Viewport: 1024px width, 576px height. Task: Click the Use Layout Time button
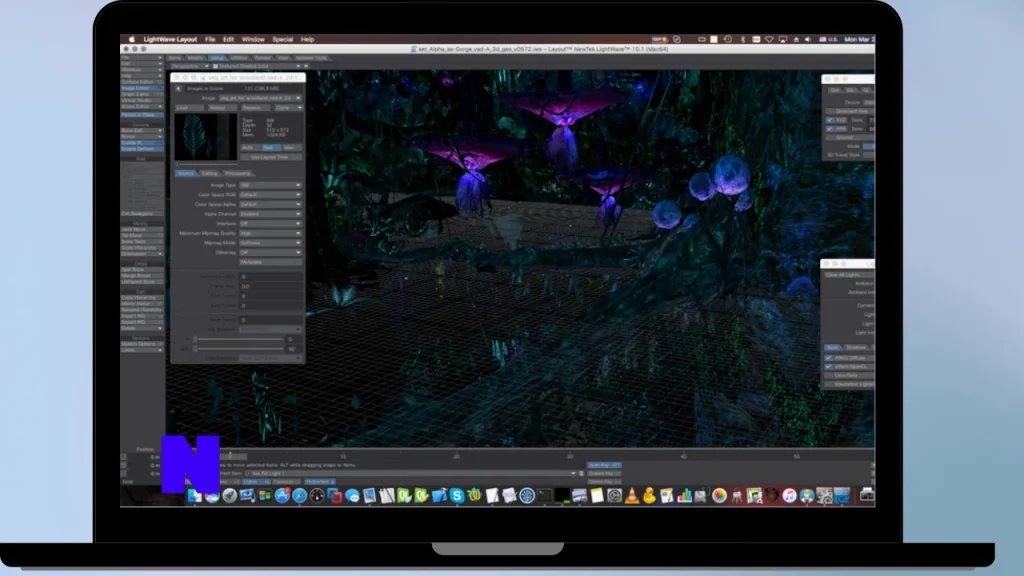click(x=270, y=157)
